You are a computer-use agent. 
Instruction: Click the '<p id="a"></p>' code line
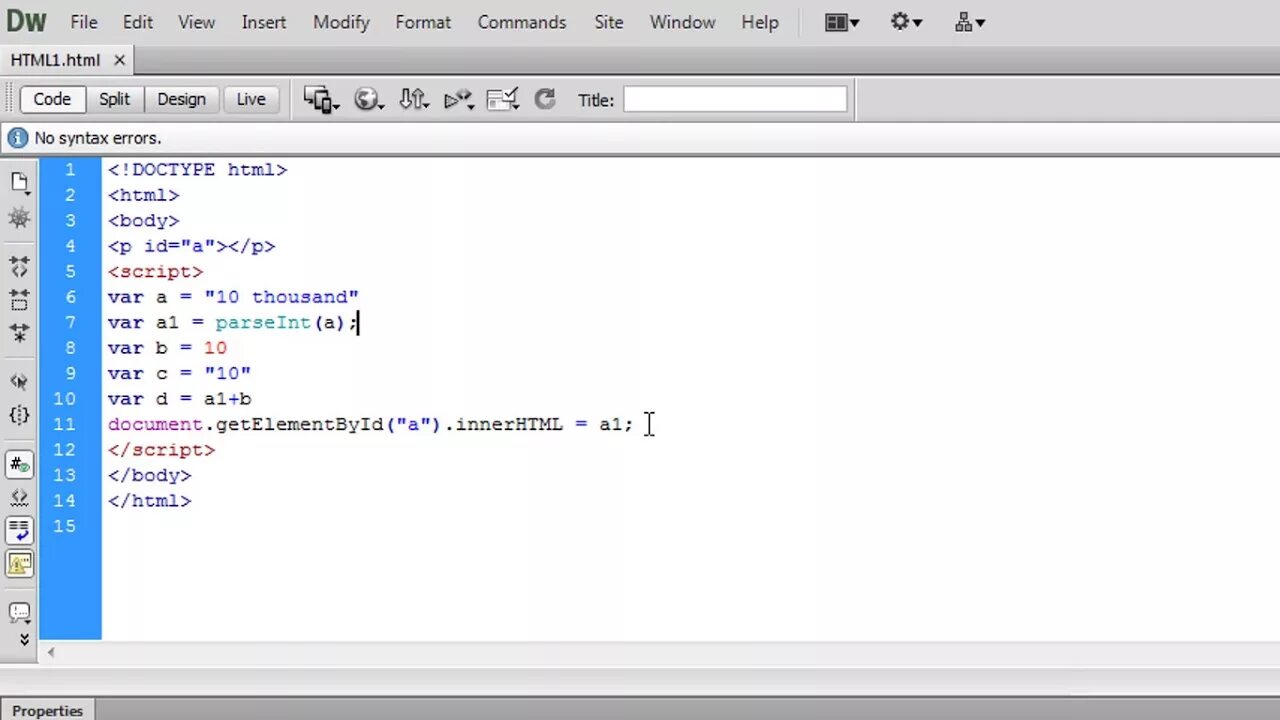[x=191, y=246]
